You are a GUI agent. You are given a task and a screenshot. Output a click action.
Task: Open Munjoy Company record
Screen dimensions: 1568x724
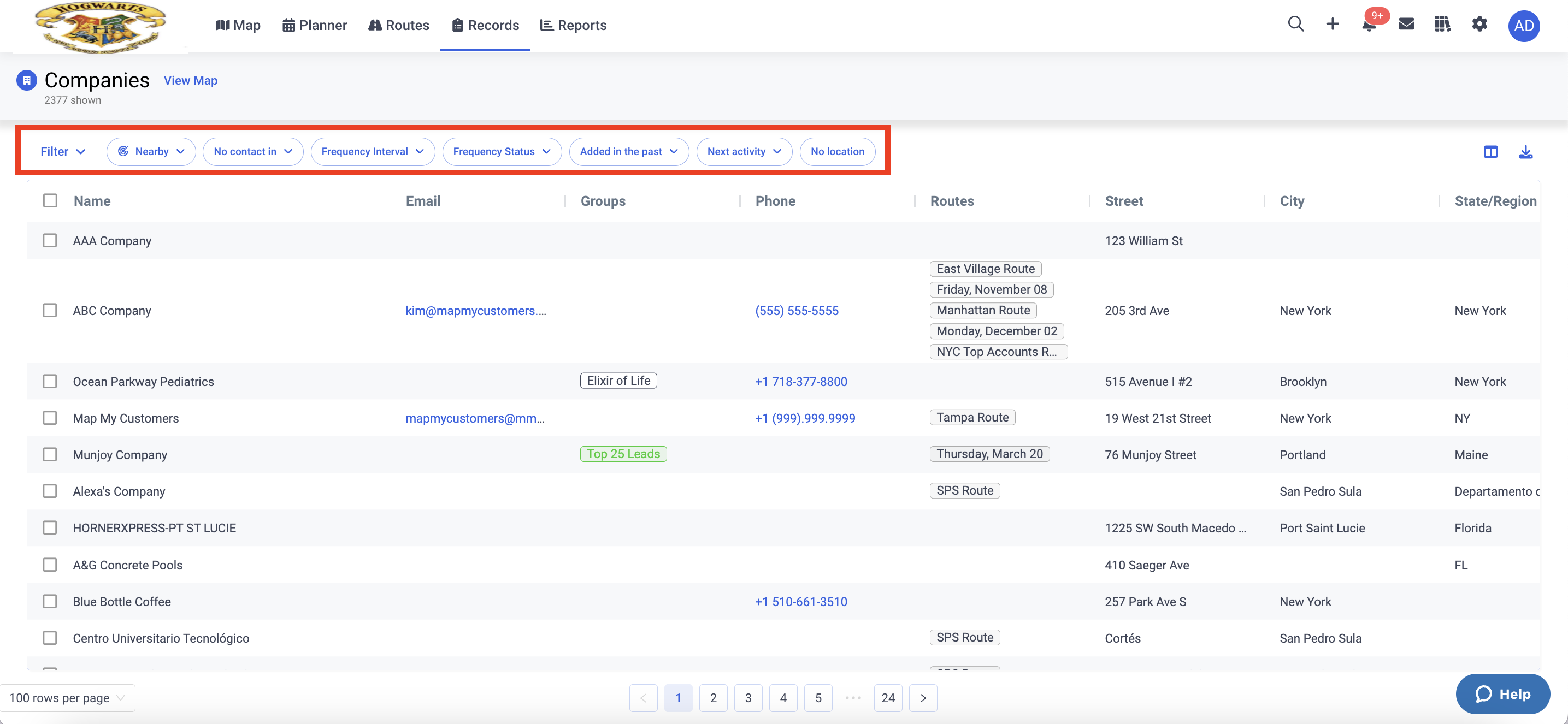[x=120, y=454]
